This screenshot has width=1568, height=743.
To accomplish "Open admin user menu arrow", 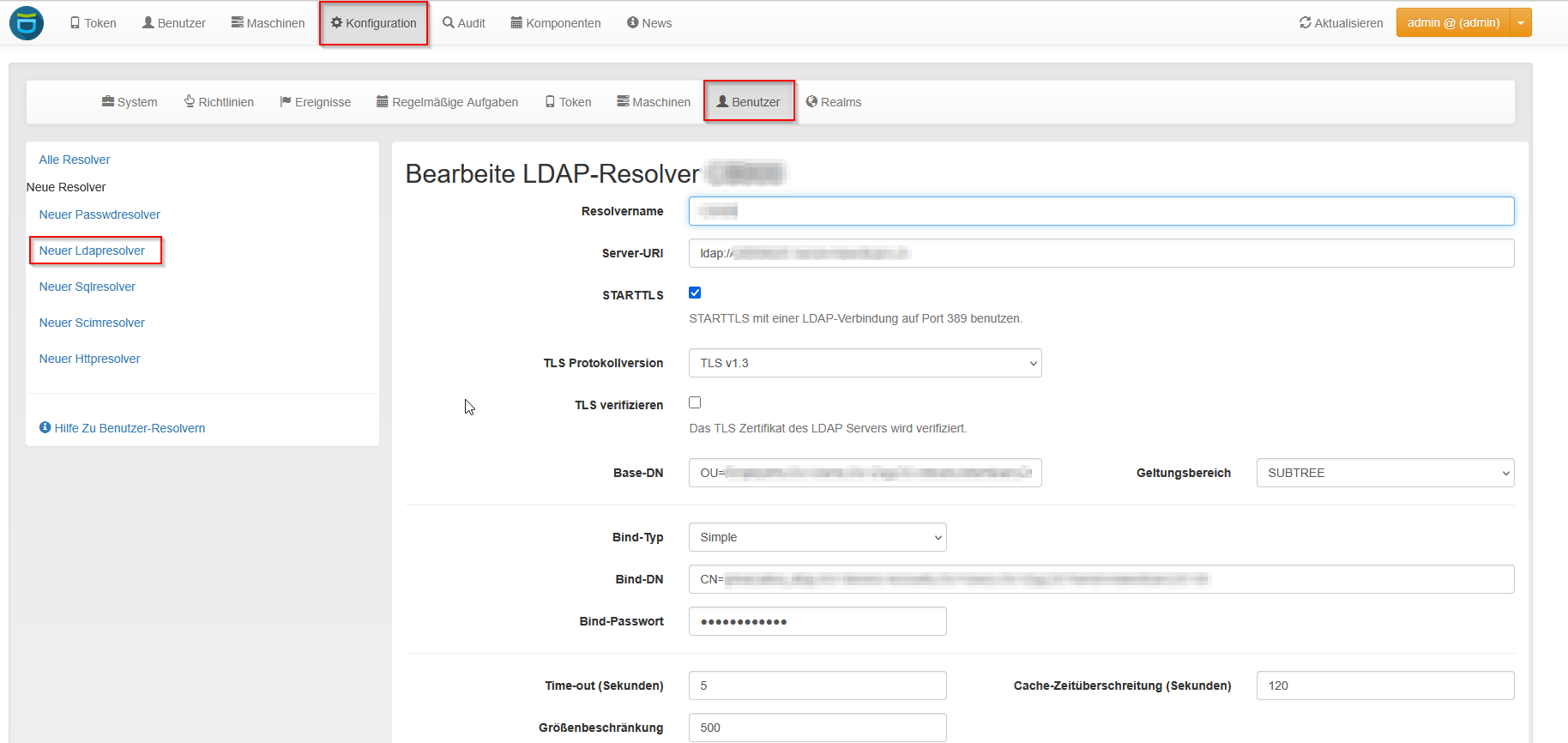I will [x=1520, y=23].
